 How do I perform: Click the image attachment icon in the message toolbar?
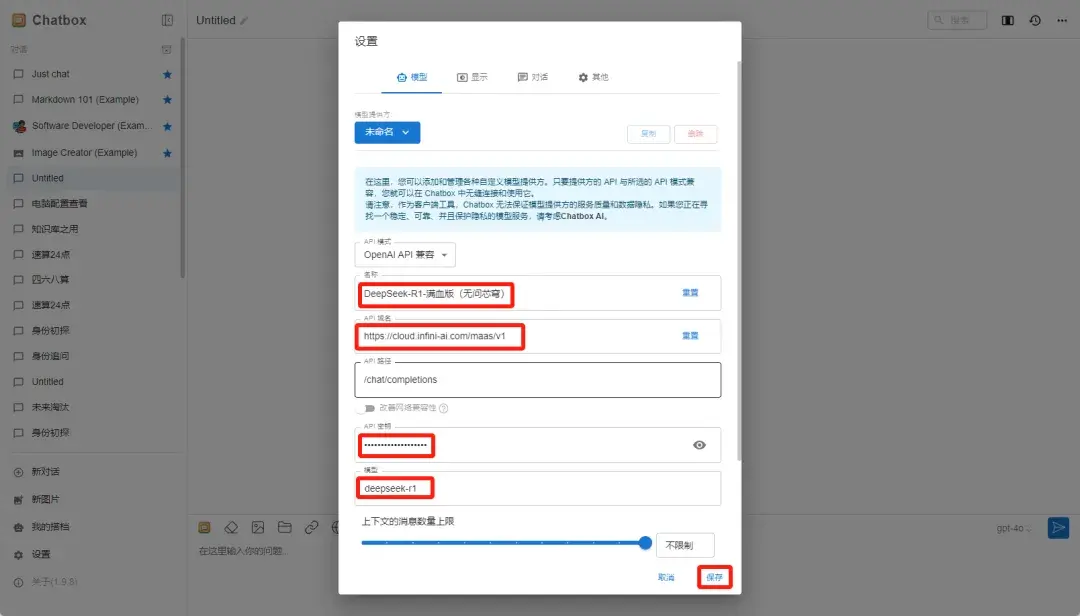coord(258,528)
